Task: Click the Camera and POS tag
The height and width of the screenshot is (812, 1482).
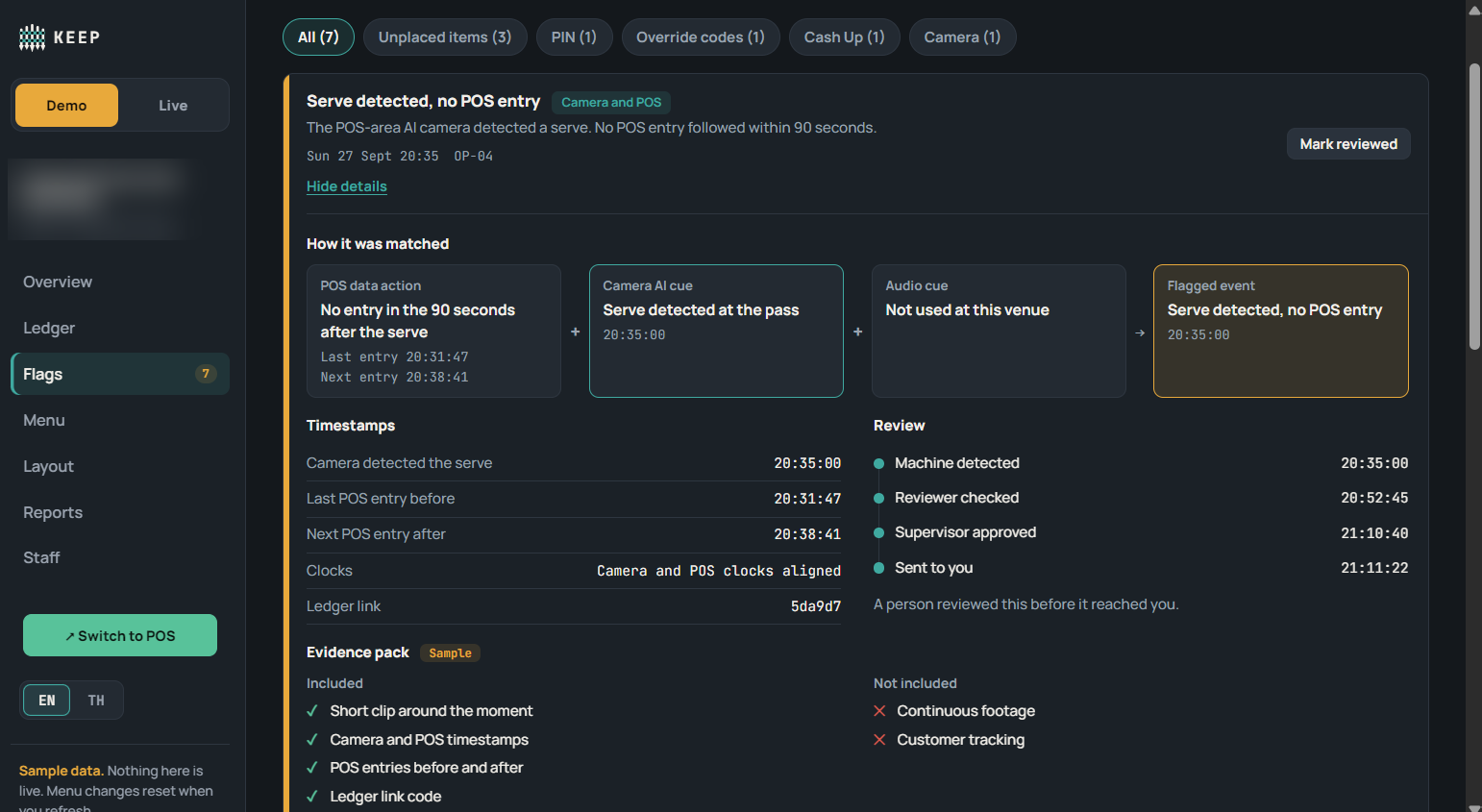Action: point(611,102)
